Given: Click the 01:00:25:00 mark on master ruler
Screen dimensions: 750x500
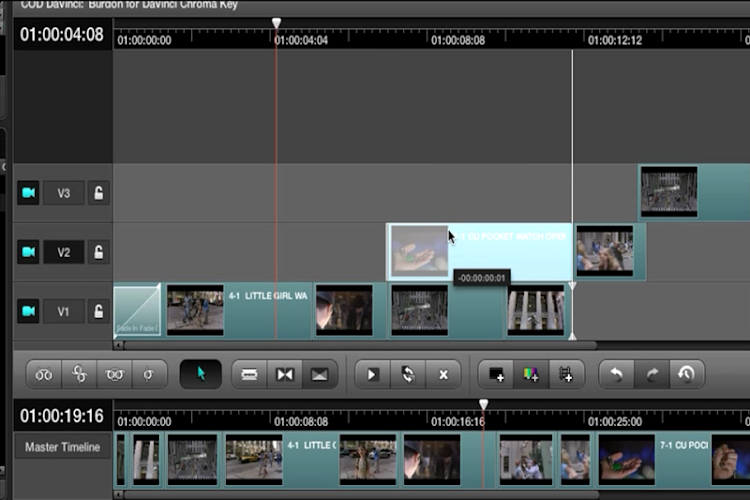Looking at the screenshot, I should pyautogui.click(x=615, y=422).
